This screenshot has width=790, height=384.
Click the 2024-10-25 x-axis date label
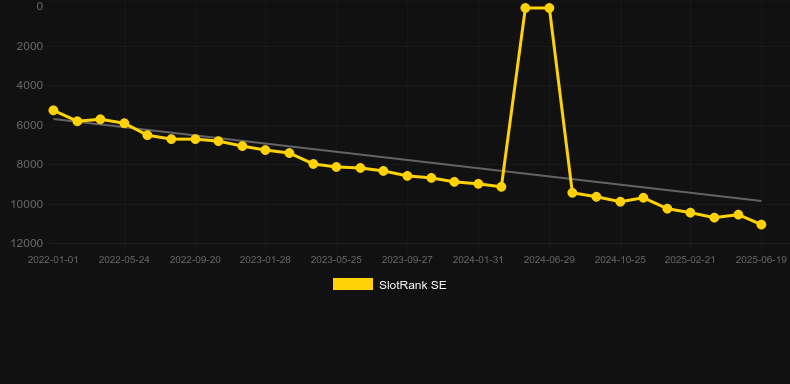(620, 260)
